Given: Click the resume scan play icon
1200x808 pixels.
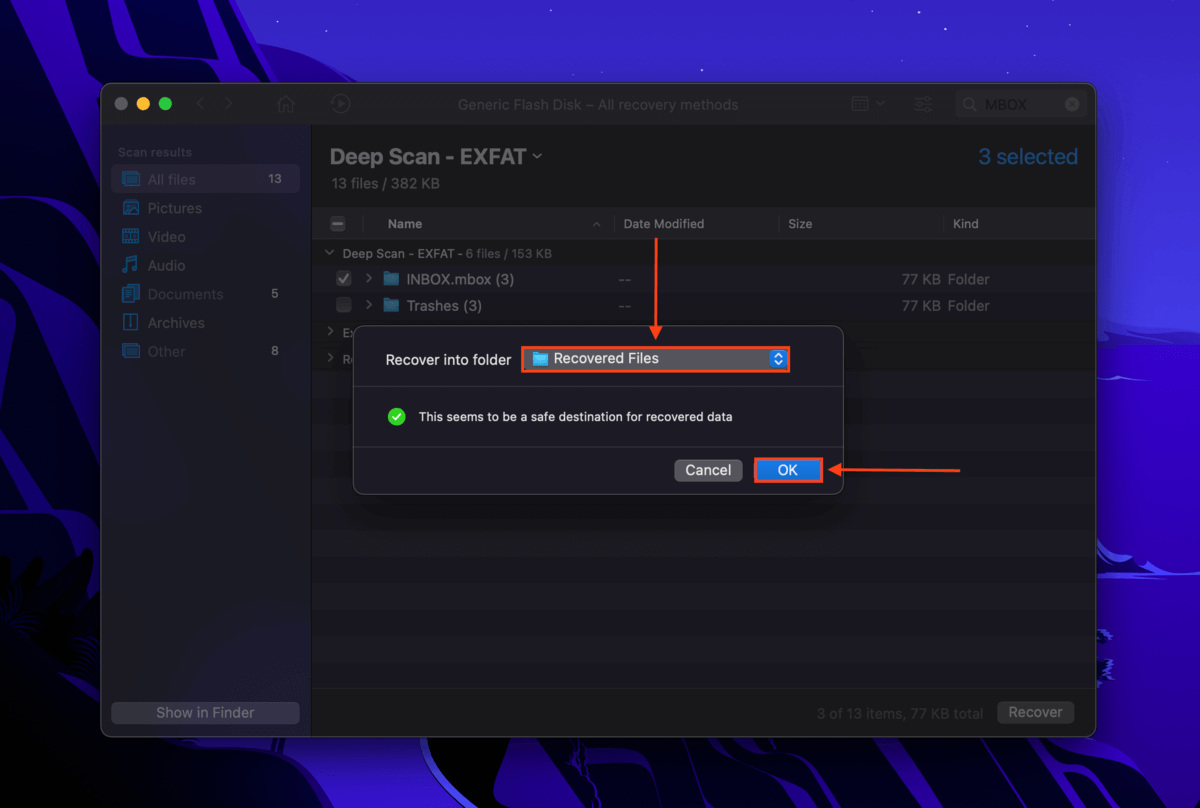Looking at the screenshot, I should click(x=340, y=104).
